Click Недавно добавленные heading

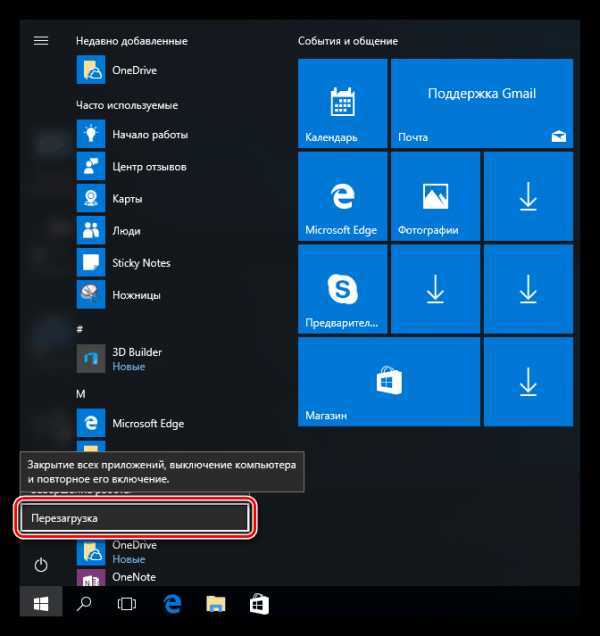tap(131, 41)
